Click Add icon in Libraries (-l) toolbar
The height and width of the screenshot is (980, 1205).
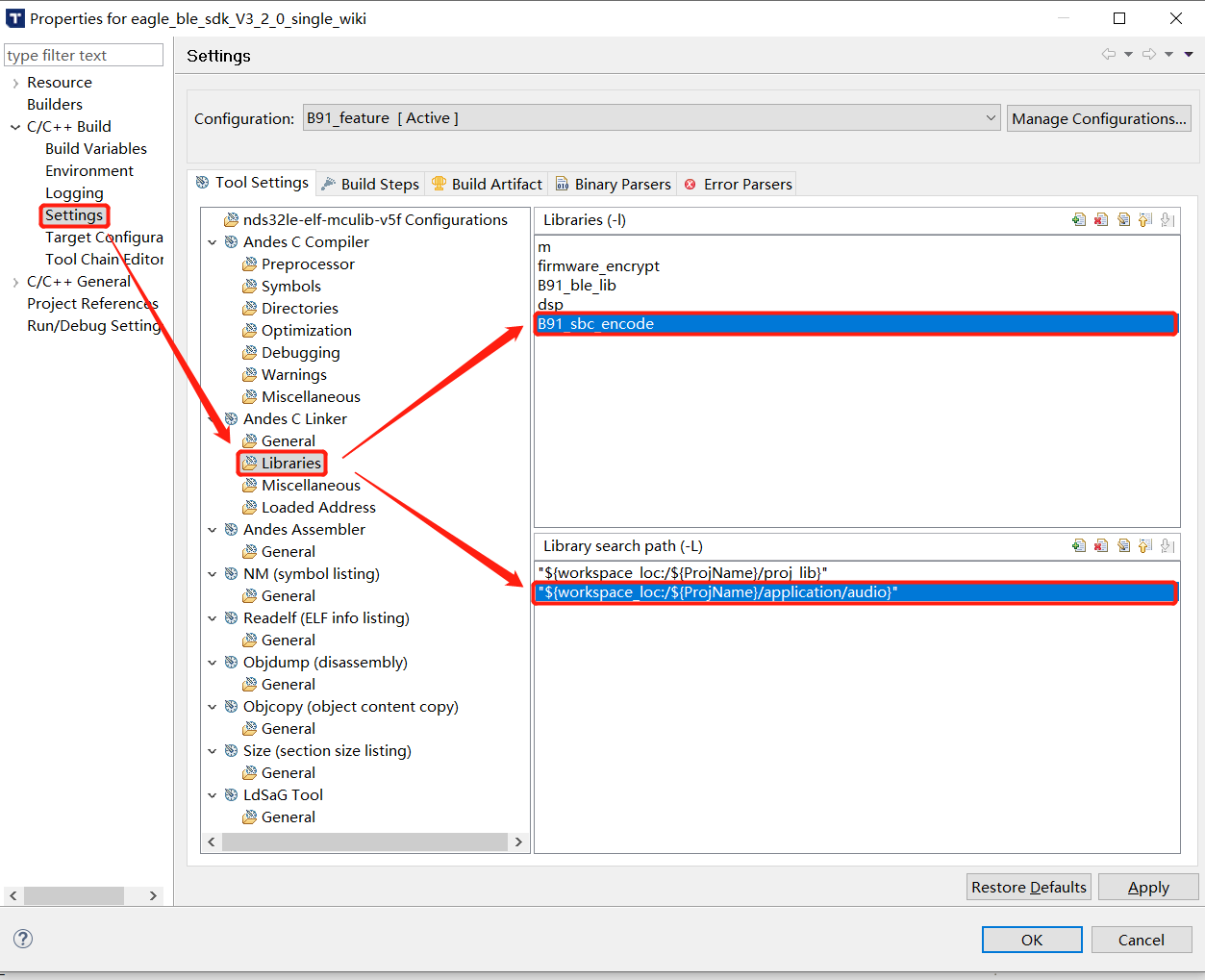tap(1079, 220)
